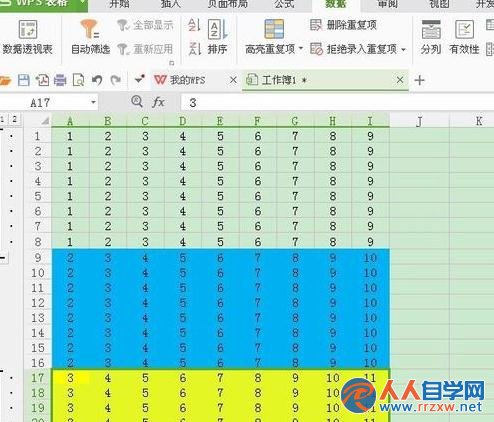Click the undo arrow in quick toolbar
The width and height of the screenshot is (494, 422).
click(97, 80)
